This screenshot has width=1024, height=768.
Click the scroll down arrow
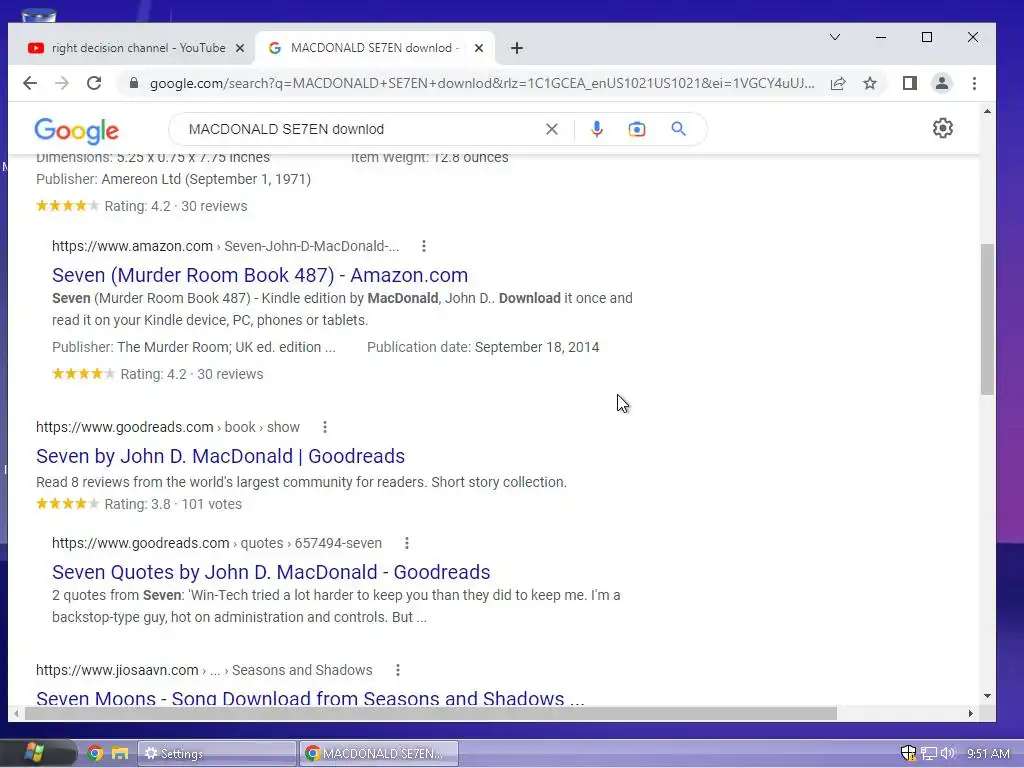pos(987,696)
